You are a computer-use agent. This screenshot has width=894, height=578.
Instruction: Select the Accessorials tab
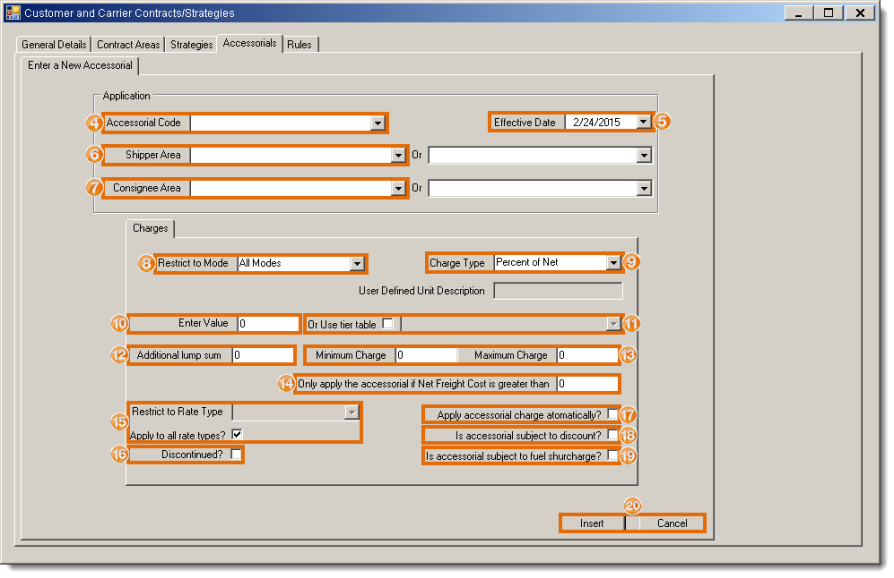click(250, 43)
